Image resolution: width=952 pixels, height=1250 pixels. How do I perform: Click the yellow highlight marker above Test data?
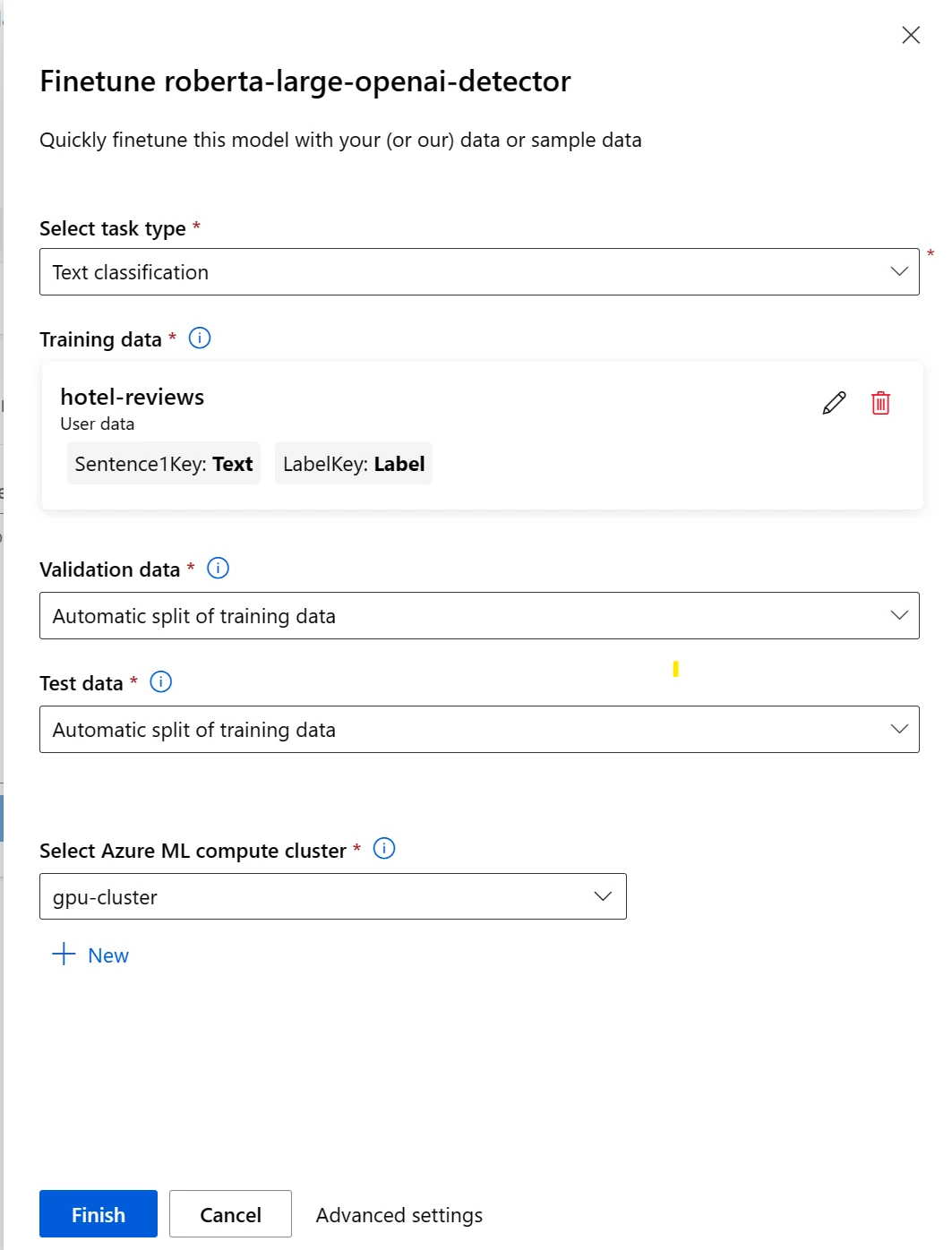[x=675, y=669]
